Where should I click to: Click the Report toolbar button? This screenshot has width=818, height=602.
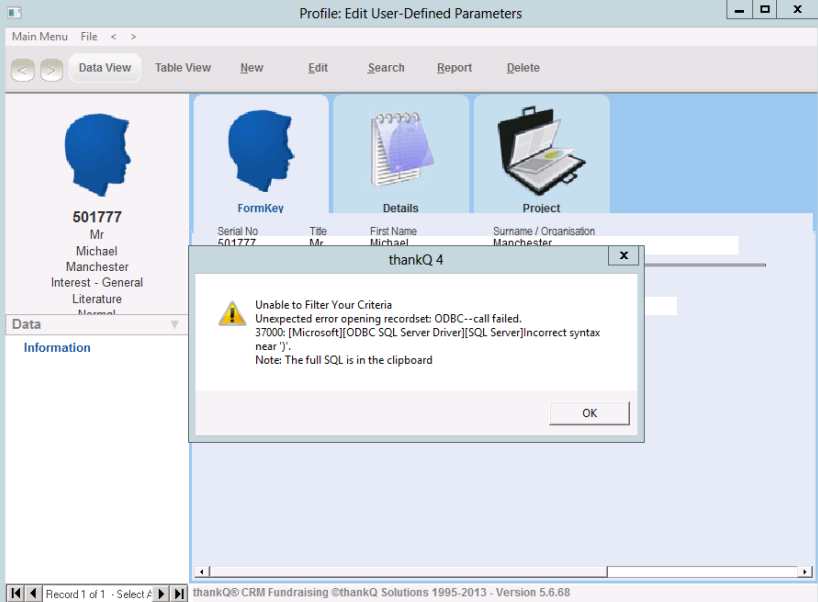[454, 68]
